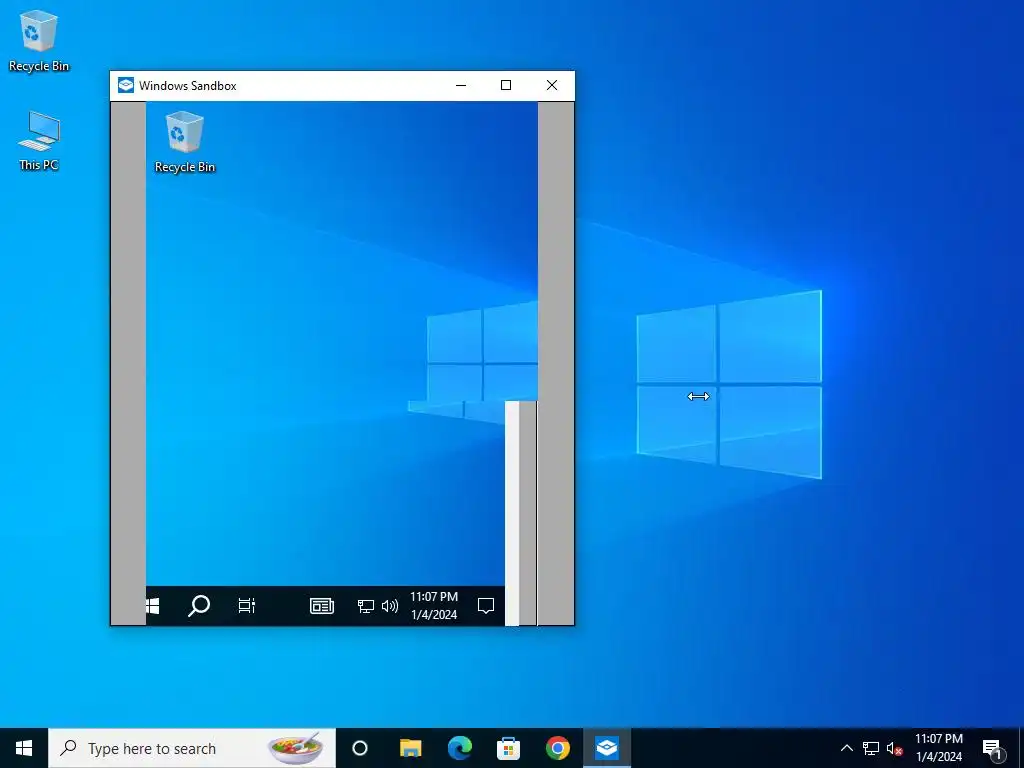The width and height of the screenshot is (1024, 768).
Task: Click the Windows Sandbox title text
Action: tap(187, 86)
